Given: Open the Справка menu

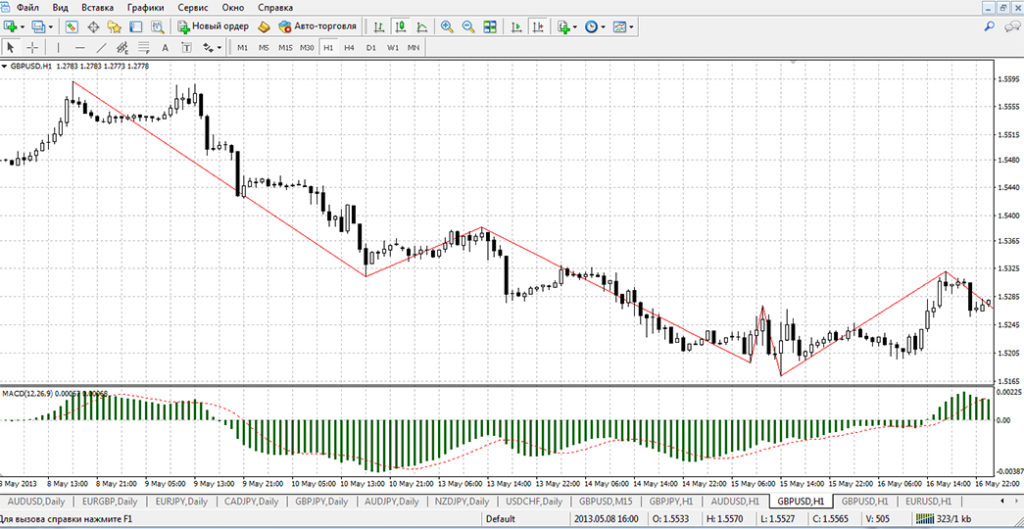Looking at the screenshot, I should click(275, 8).
